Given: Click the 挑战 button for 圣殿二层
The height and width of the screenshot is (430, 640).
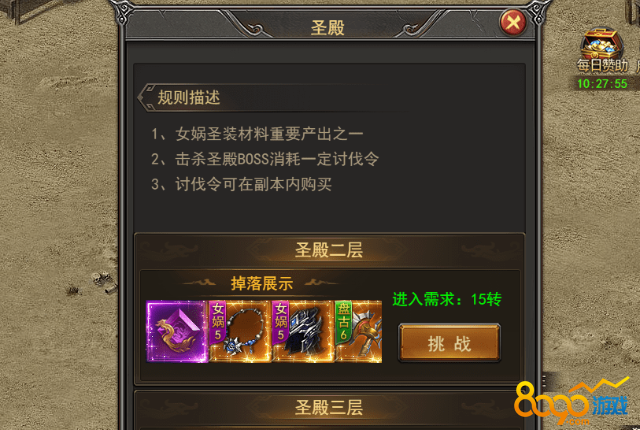Looking at the screenshot, I should 449,343.
